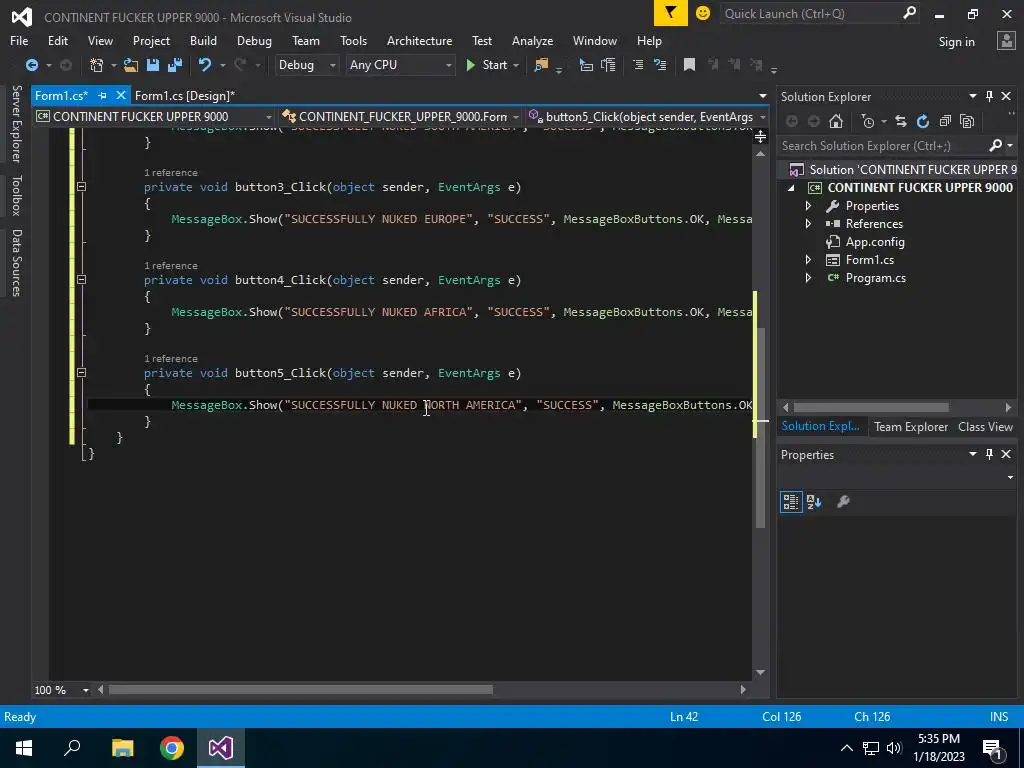
Task: Open the Architecture menu
Action: point(419,40)
